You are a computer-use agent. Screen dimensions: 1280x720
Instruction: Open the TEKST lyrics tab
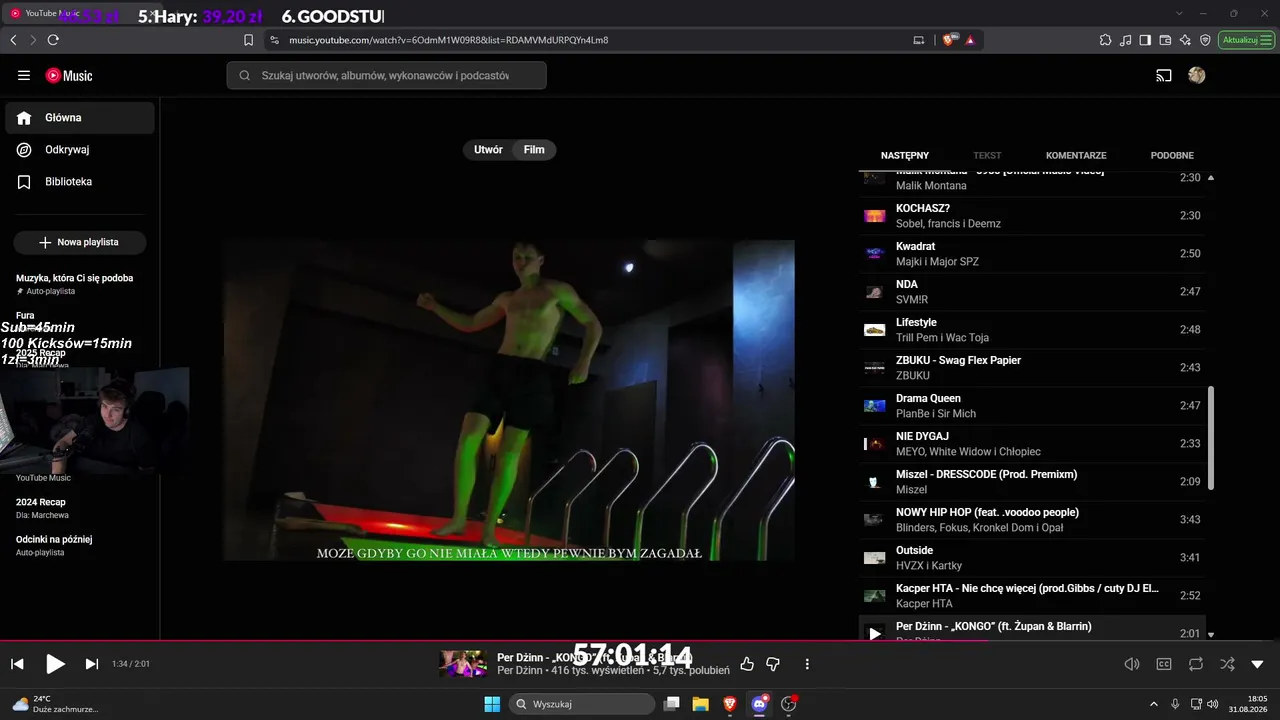pyautogui.click(x=987, y=155)
